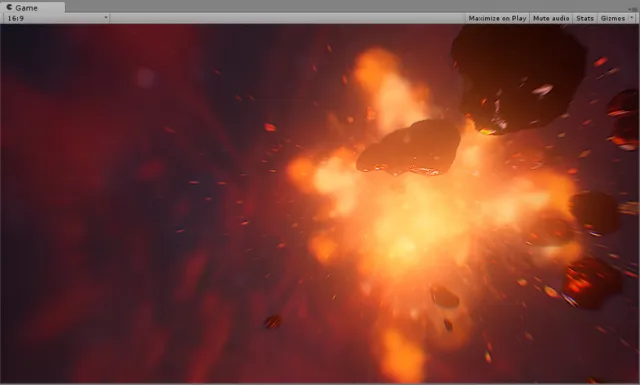
Task: Toggle Maximize on Play
Action: coord(497,18)
